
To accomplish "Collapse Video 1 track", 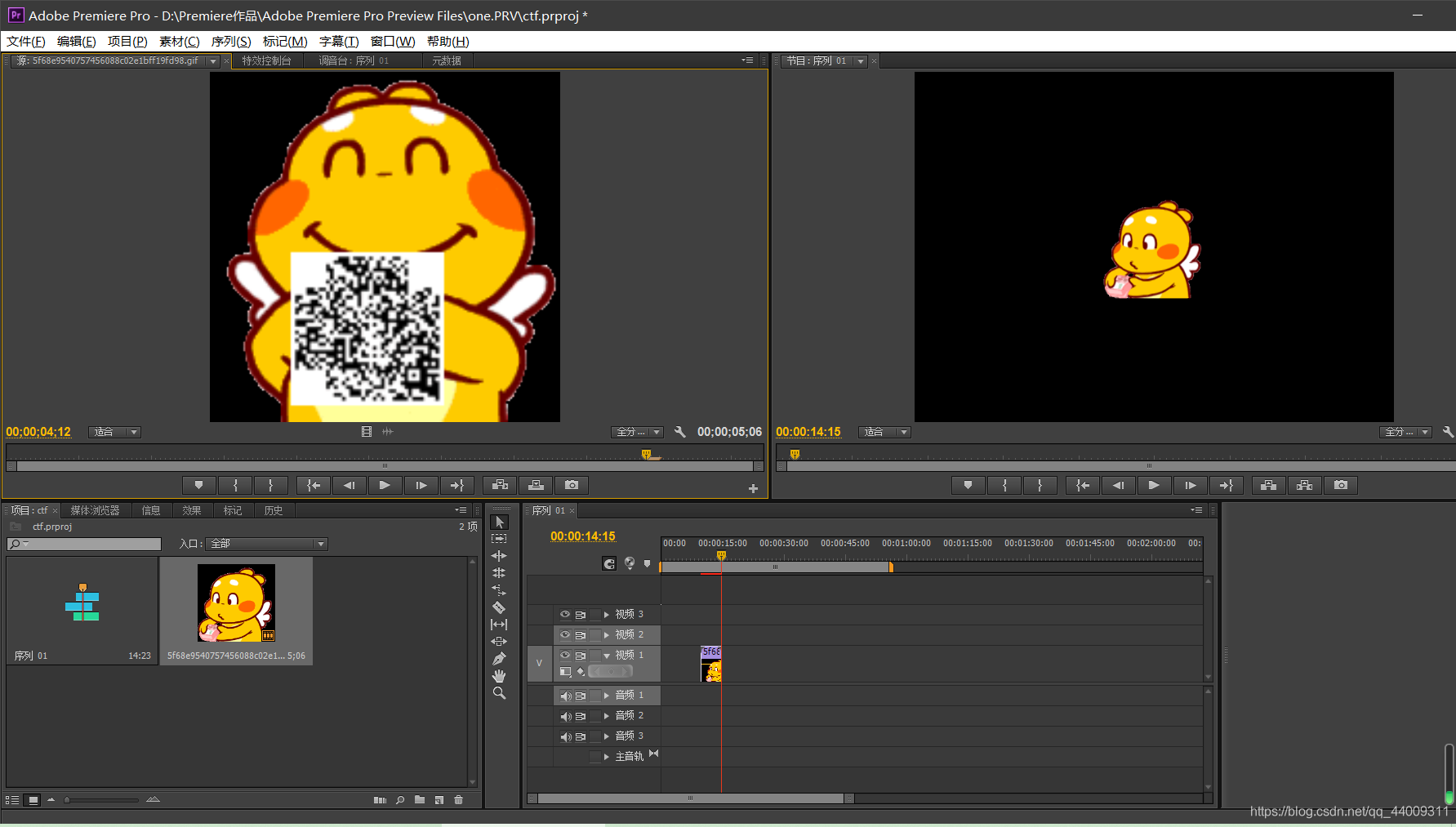I will pyautogui.click(x=607, y=656).
